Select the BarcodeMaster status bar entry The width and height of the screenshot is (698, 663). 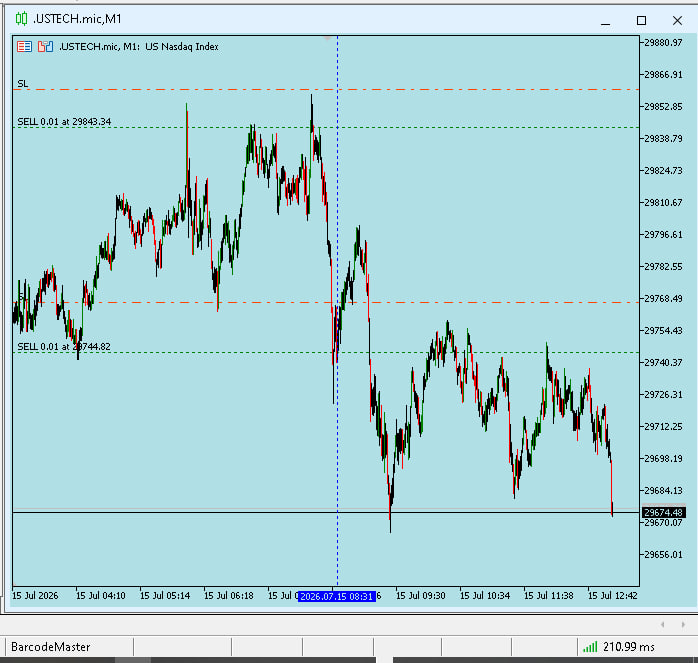(x=51, y=647)
